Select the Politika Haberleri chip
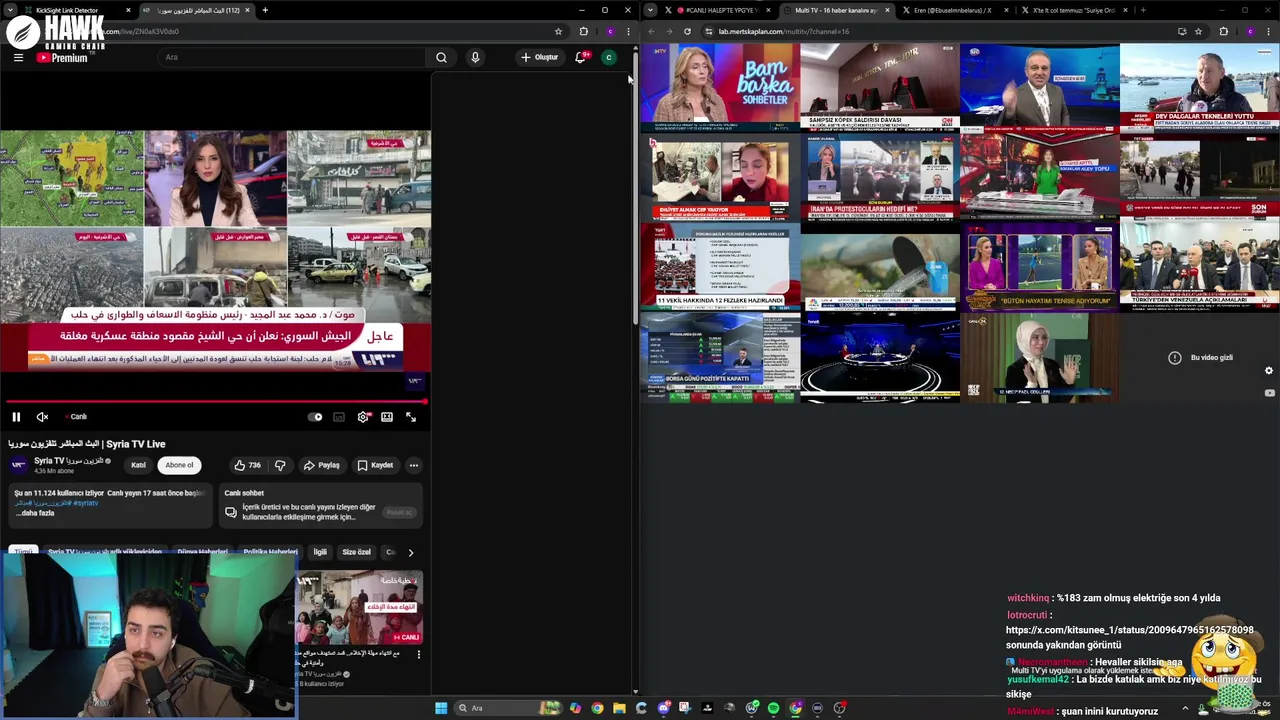Image resolution: width=1280 pixels, height=720 pixels. 270,552
